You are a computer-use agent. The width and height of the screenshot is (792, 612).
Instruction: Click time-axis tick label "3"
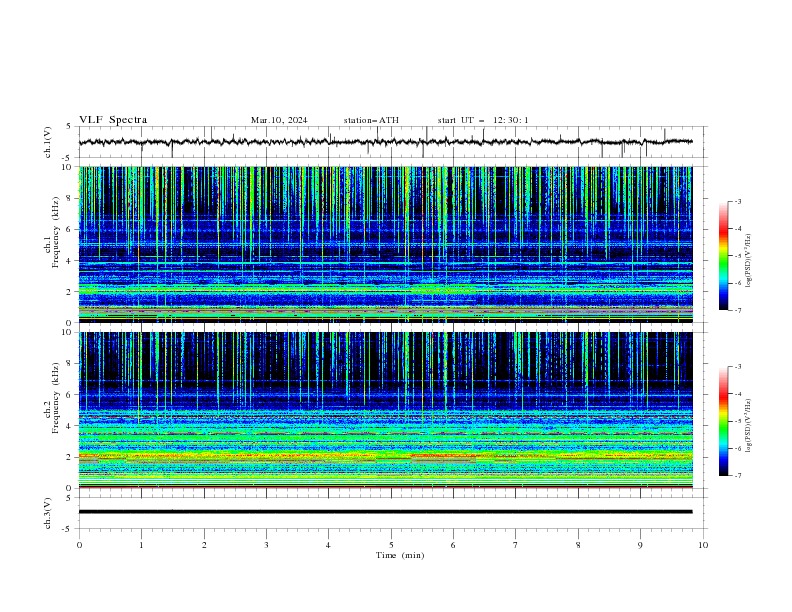(266, 545)
